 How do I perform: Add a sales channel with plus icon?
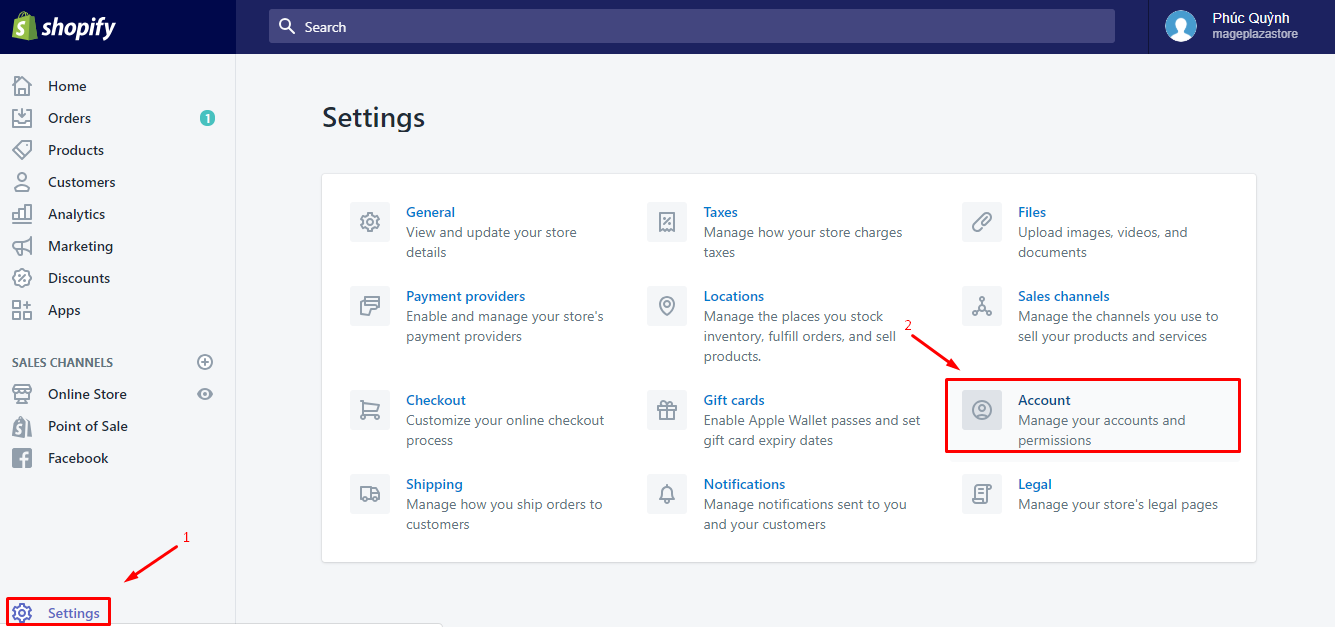pyautogui.click(x=205, y=362)
